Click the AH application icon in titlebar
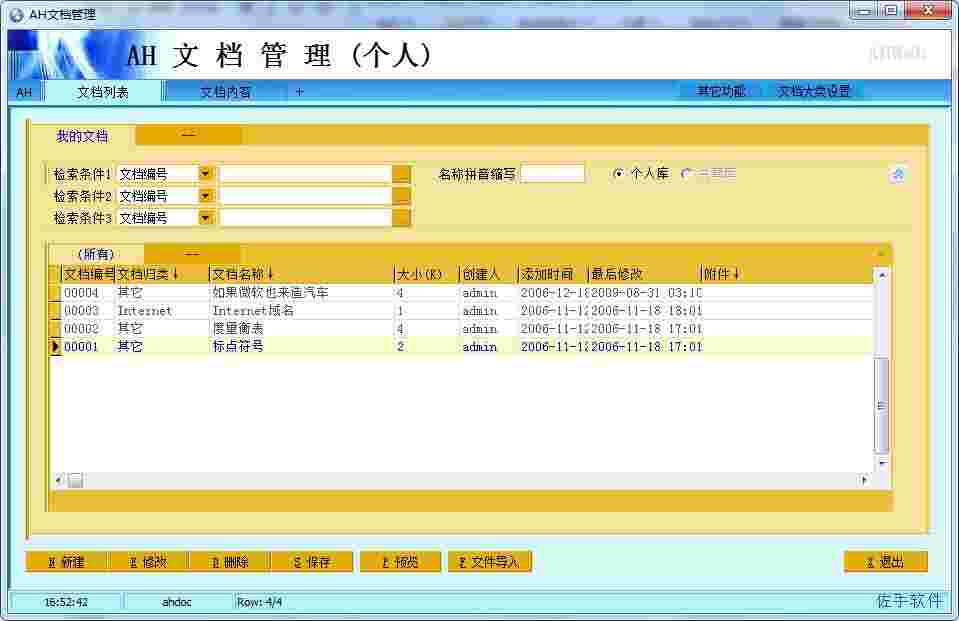The height and width of the screenshot is (621, 959). [16, 13]
